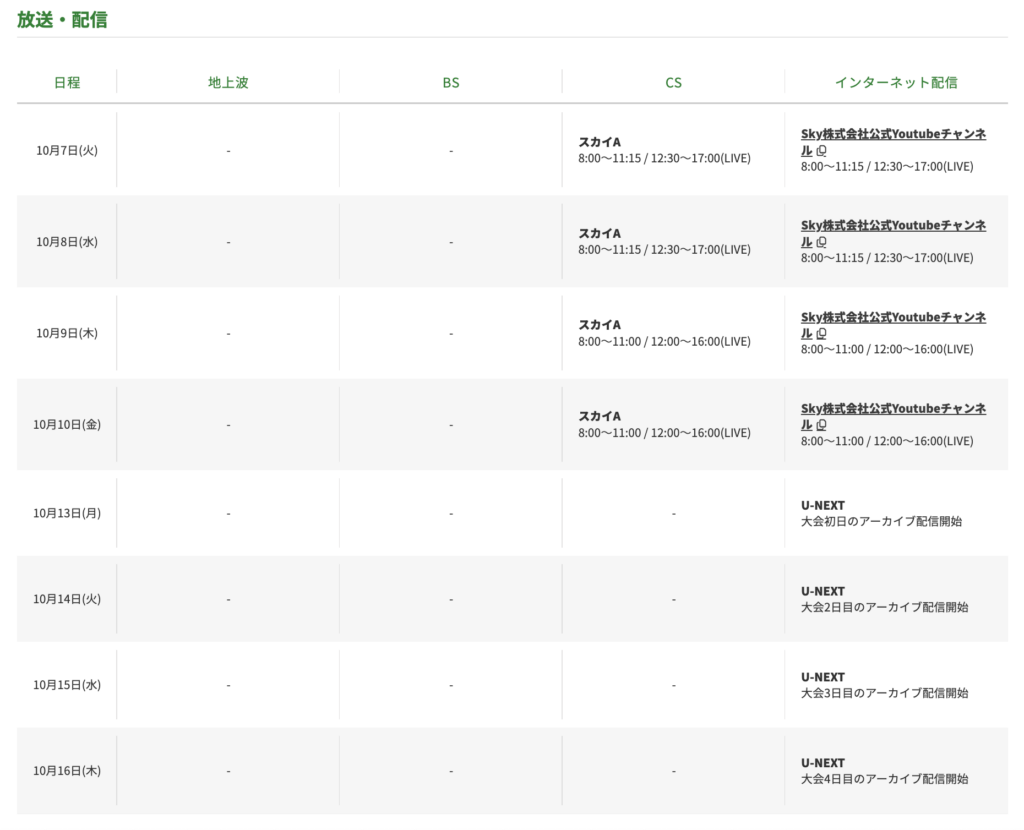Click the 10月13日(月) date cell

(67, 513)
